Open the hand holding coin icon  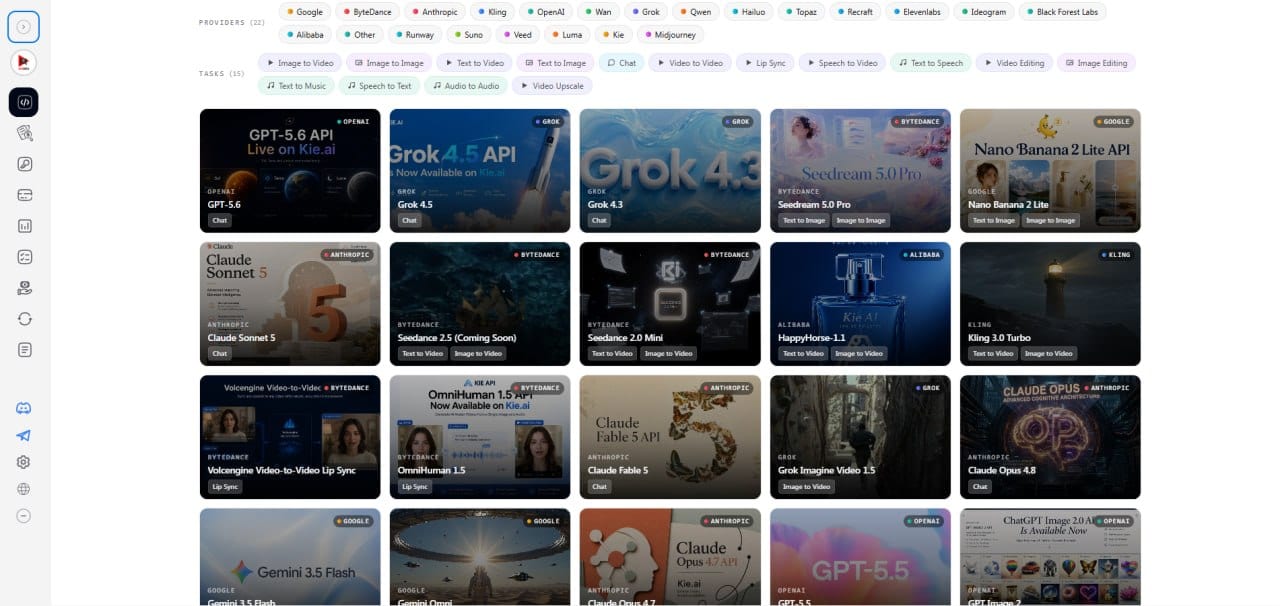(24, 288)
